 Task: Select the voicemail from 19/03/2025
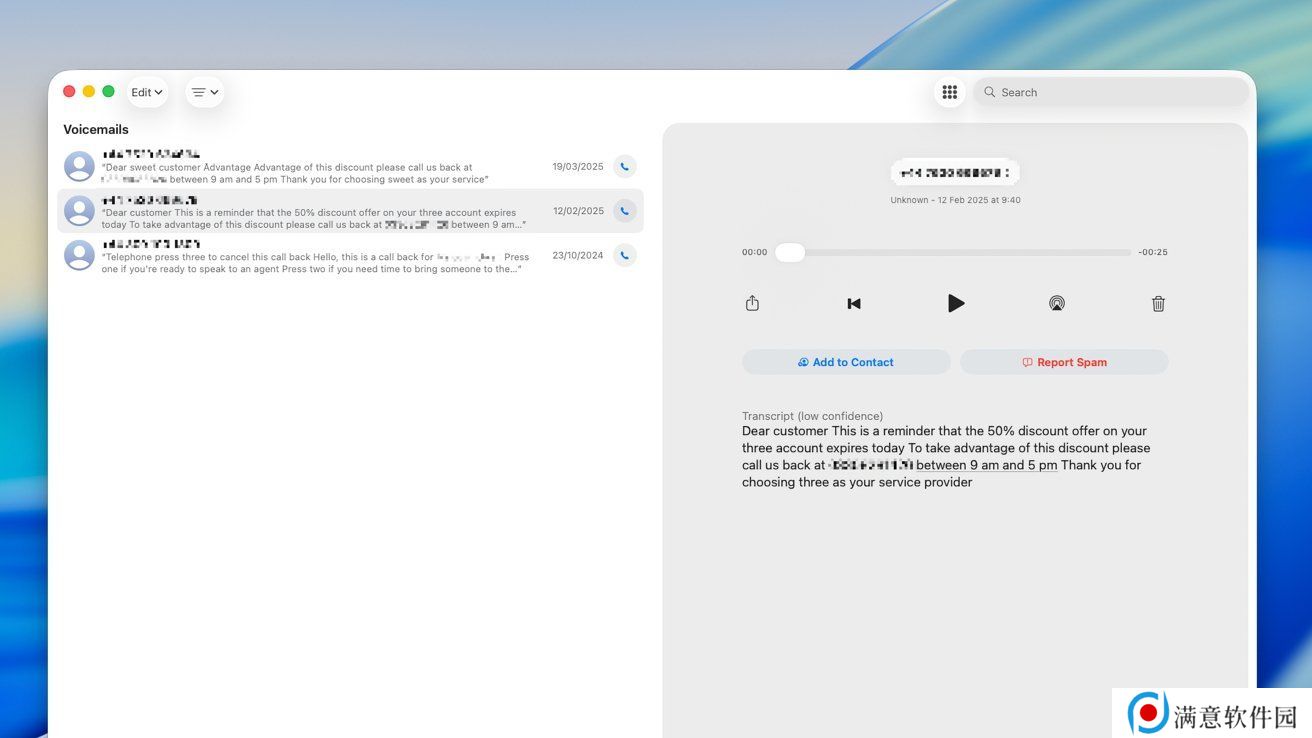pyautogui.click(x=320, y=167)
